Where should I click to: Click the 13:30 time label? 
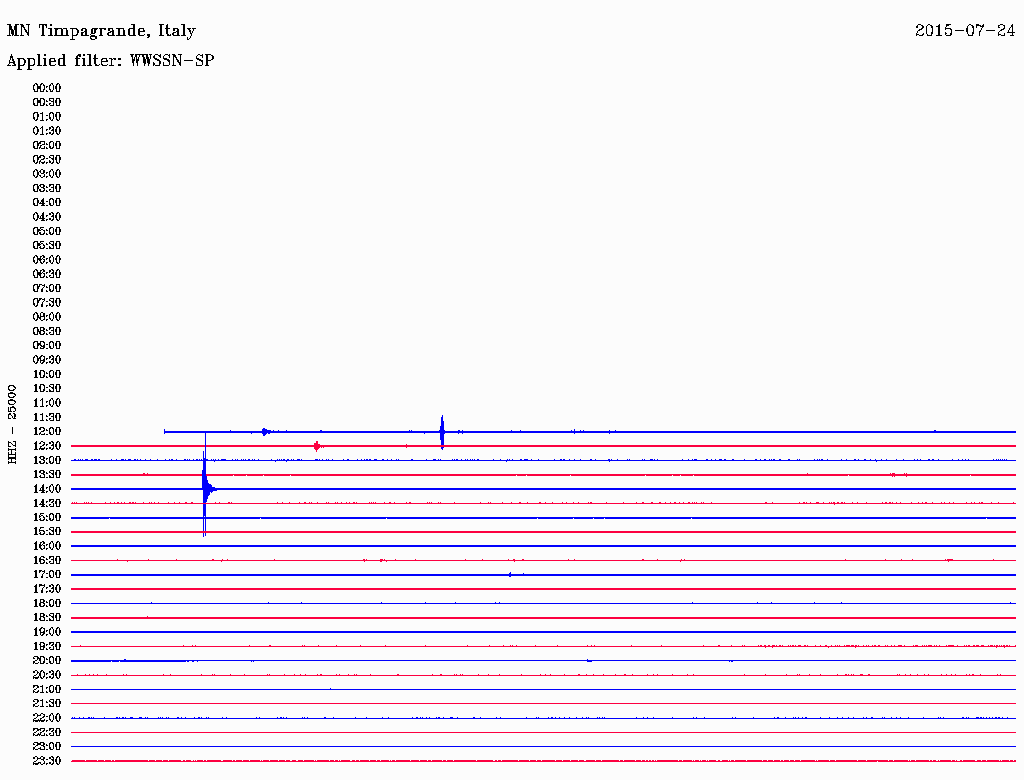[x=46, y=474]
